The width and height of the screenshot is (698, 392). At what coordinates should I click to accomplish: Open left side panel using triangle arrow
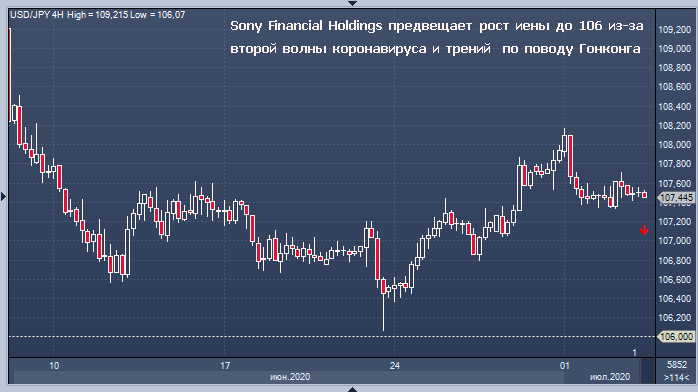(4, 196)
